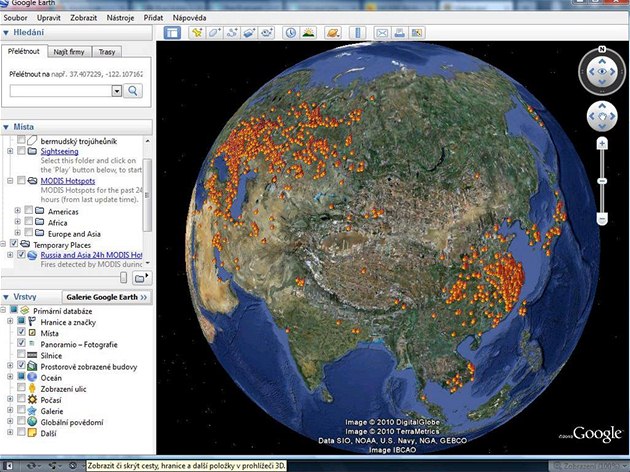Screen dimensions: 630x472
Task: Uncheck the Temporary Places checkbox
Action: click(14, 243)
